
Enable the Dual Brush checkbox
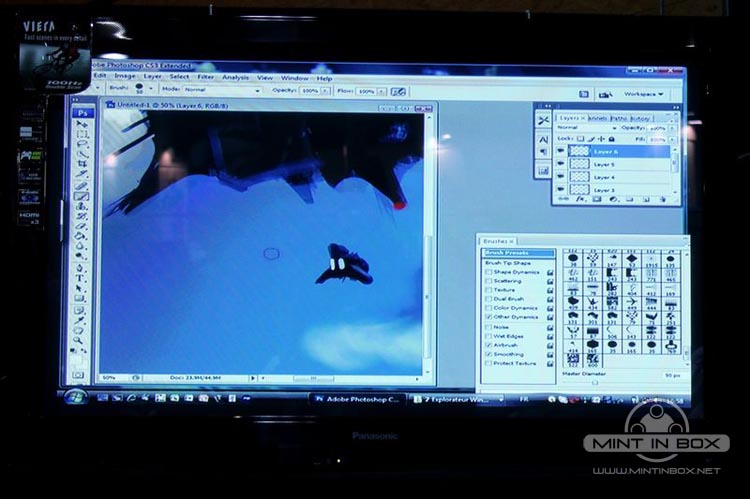488,299
